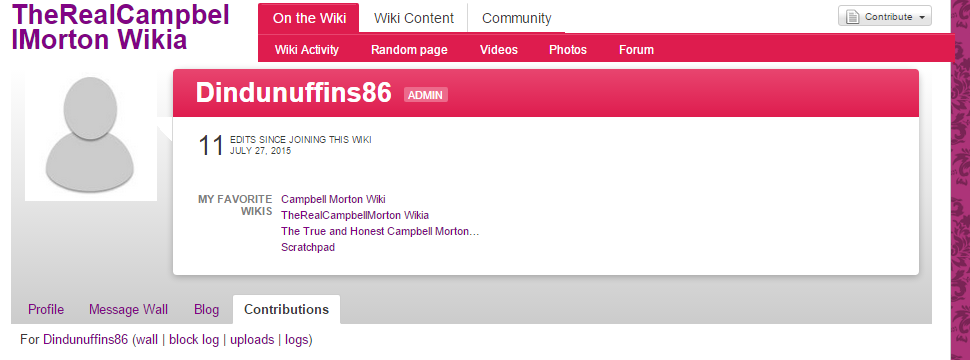Open a Random page

point(409,49)
